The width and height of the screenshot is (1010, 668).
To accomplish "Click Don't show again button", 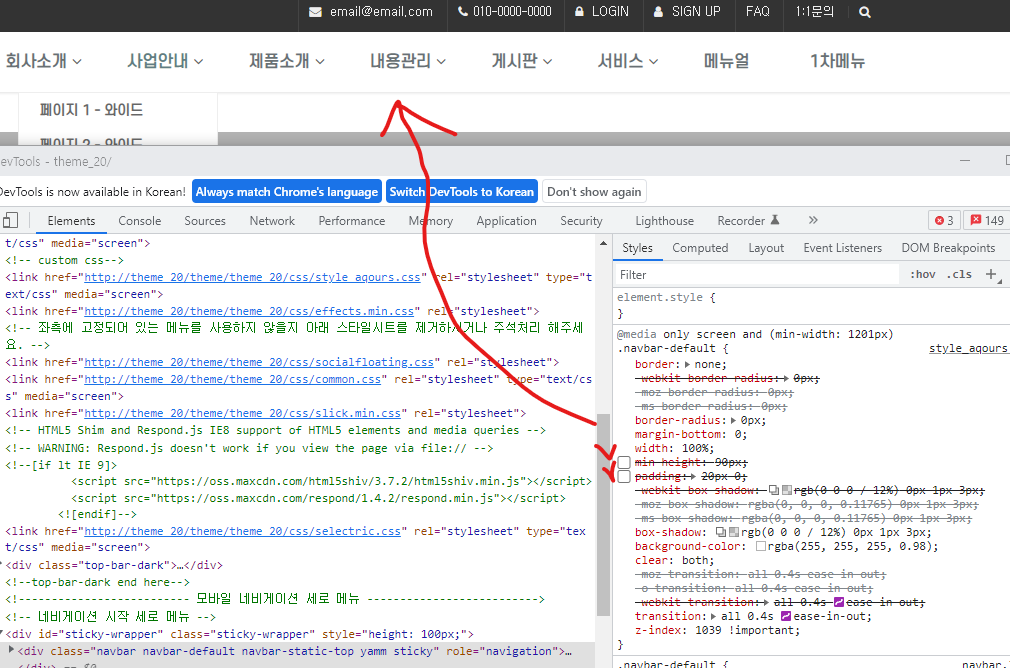I will pos(594,191).
